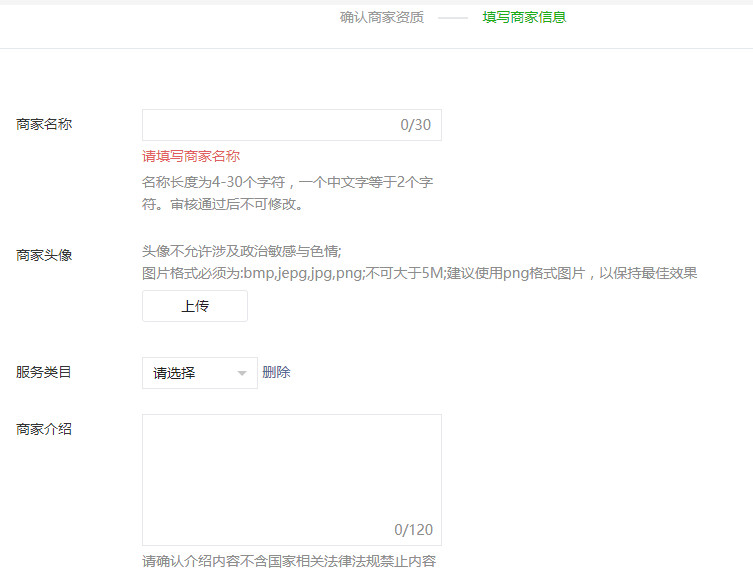Click the 头像不允许涉及政治敏感与色情 notice
The height and width of the screenshot is (574, 753).
242,251
